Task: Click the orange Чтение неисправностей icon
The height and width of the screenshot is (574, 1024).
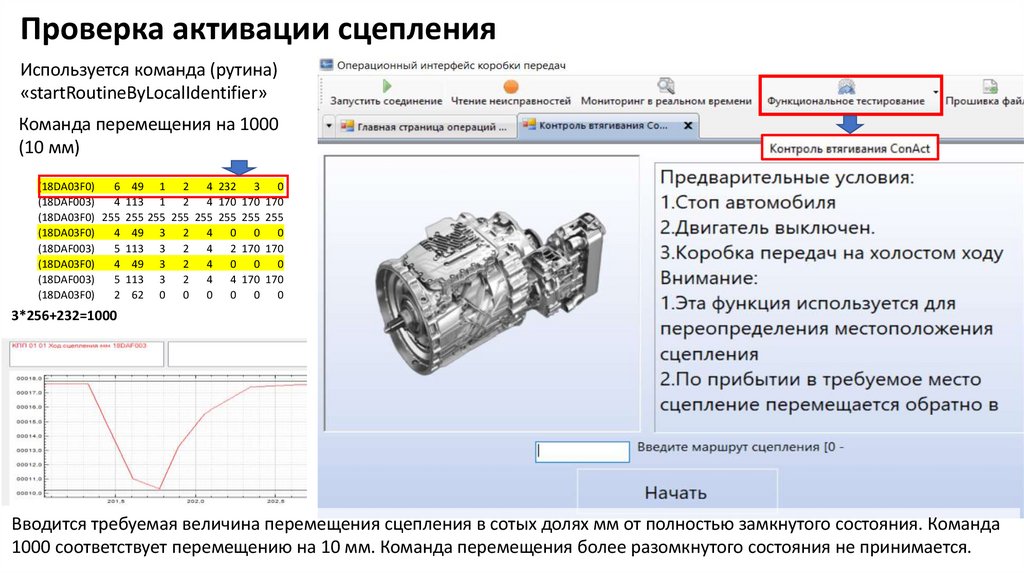Action: click(x=511, y=86)
